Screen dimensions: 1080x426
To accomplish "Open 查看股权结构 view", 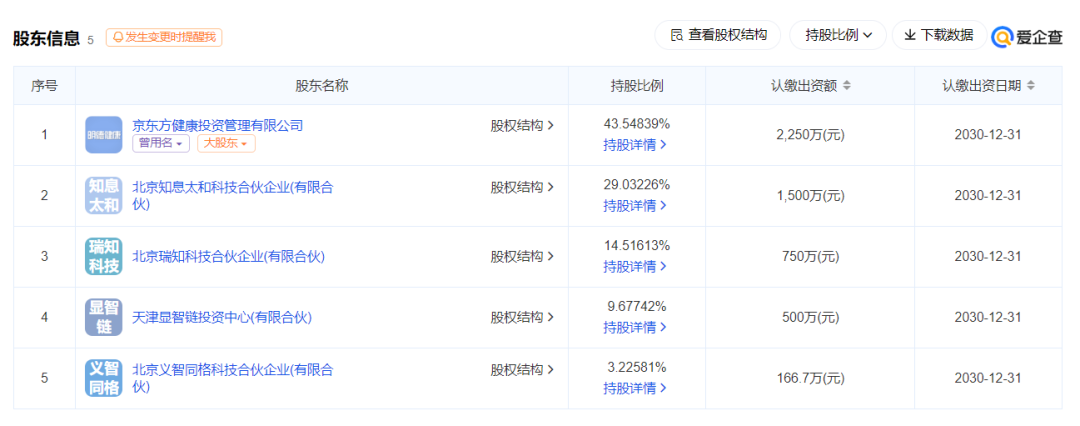I will [x=718, y=35].
